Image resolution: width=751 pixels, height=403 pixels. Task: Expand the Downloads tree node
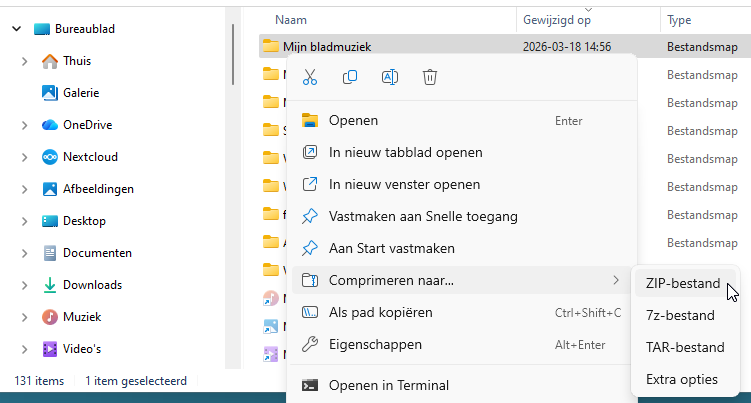click(x=24, y=286)
